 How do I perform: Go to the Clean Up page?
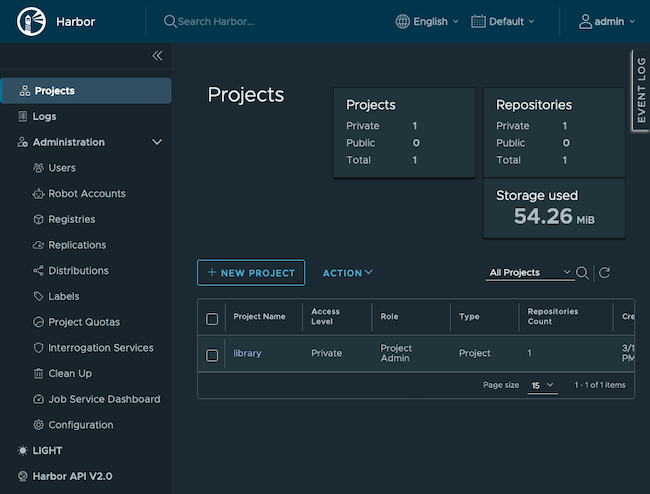click(70, 374)
